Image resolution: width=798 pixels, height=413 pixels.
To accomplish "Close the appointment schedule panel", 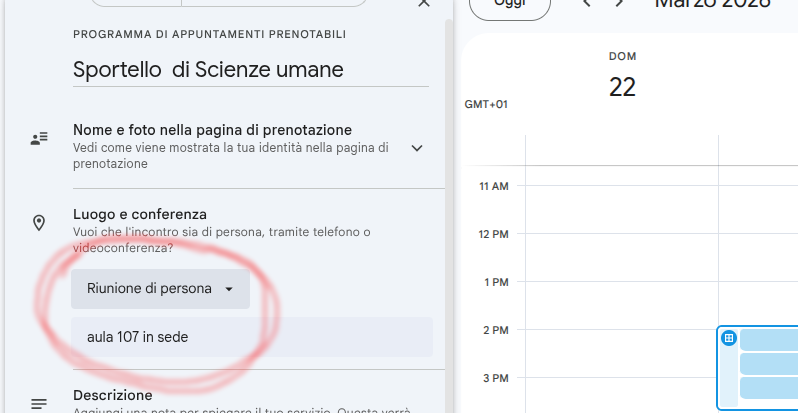I will [x=423, y=3].
